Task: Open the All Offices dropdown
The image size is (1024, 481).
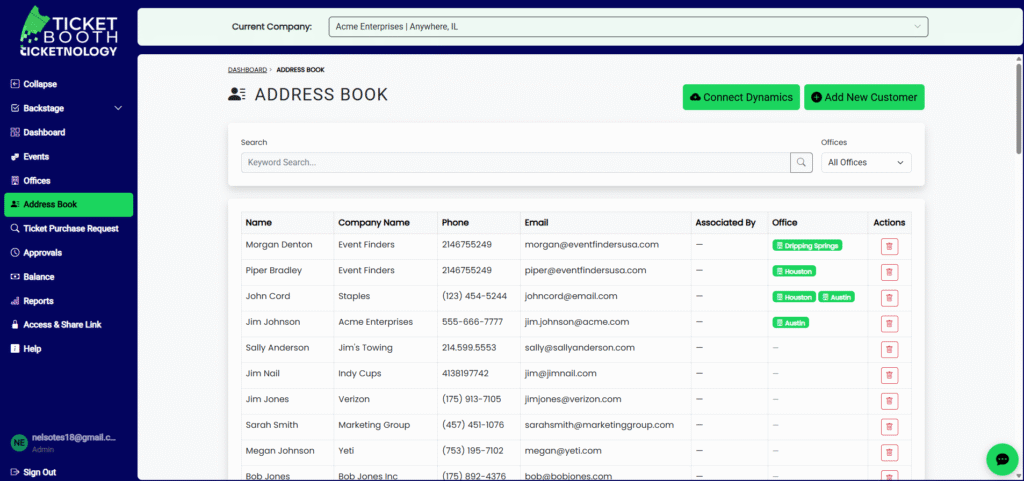Action: (x=866, y=163)
